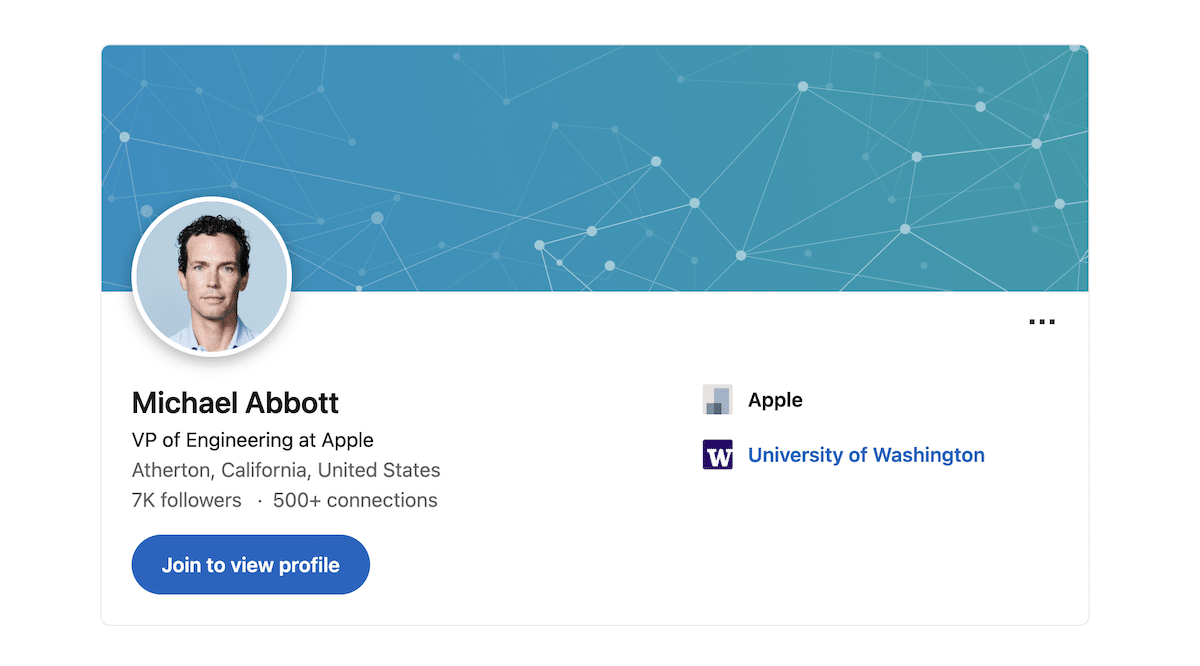Click the 500+ connections text
This screenshot has width=1200, height=666.
355,500
